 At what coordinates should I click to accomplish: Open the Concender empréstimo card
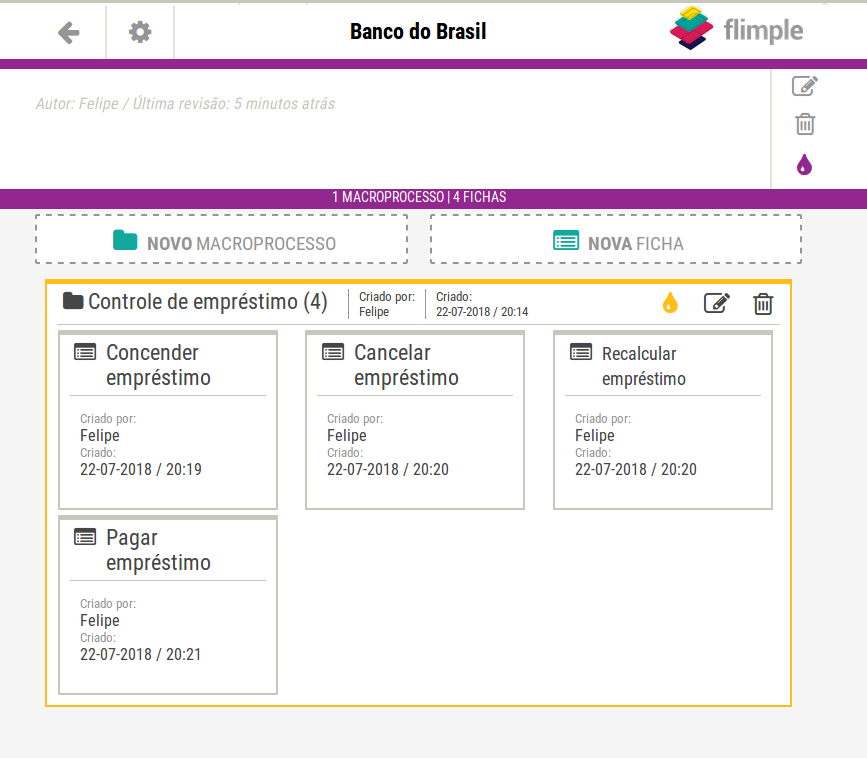pyautogui.click(x=168, y=420)
